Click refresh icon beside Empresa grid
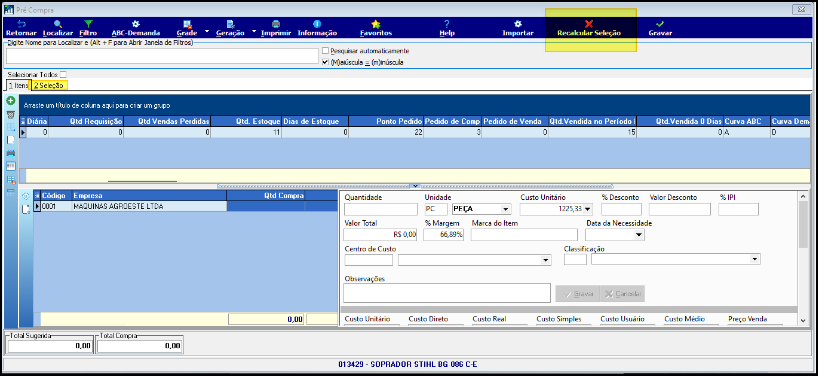818x376 pixels. (26, 197)
